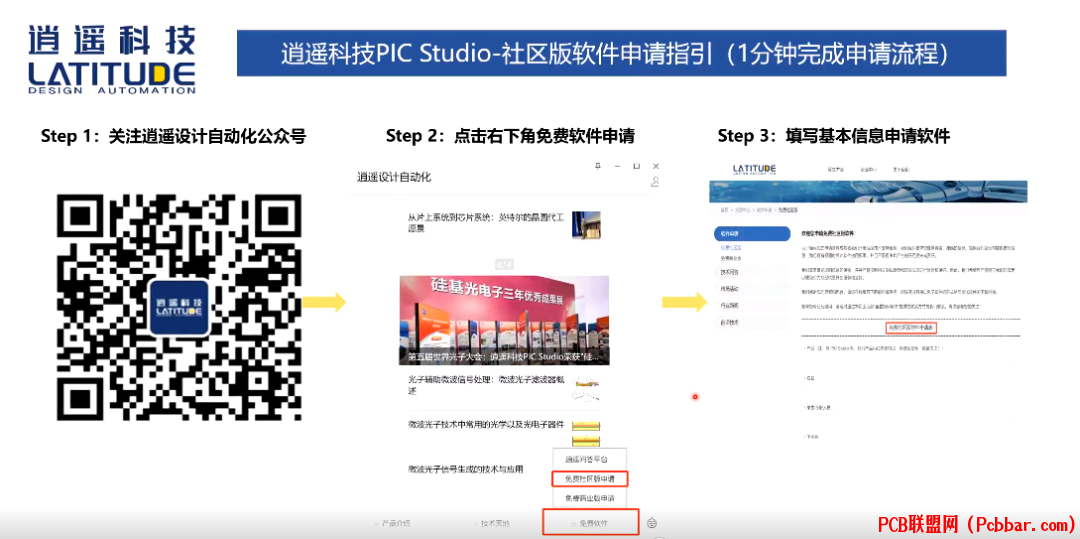Viewport: 1080px width, 539px height.
Task: Click the red-outlined apply button on website
Action: [x=912, y=328]
